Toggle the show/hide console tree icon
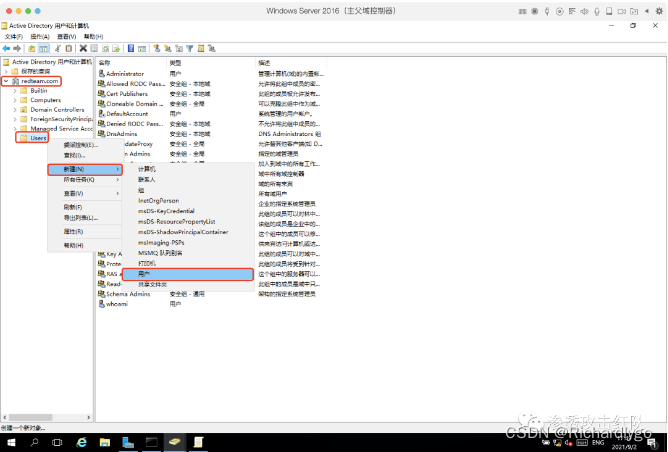 (43, 49)
